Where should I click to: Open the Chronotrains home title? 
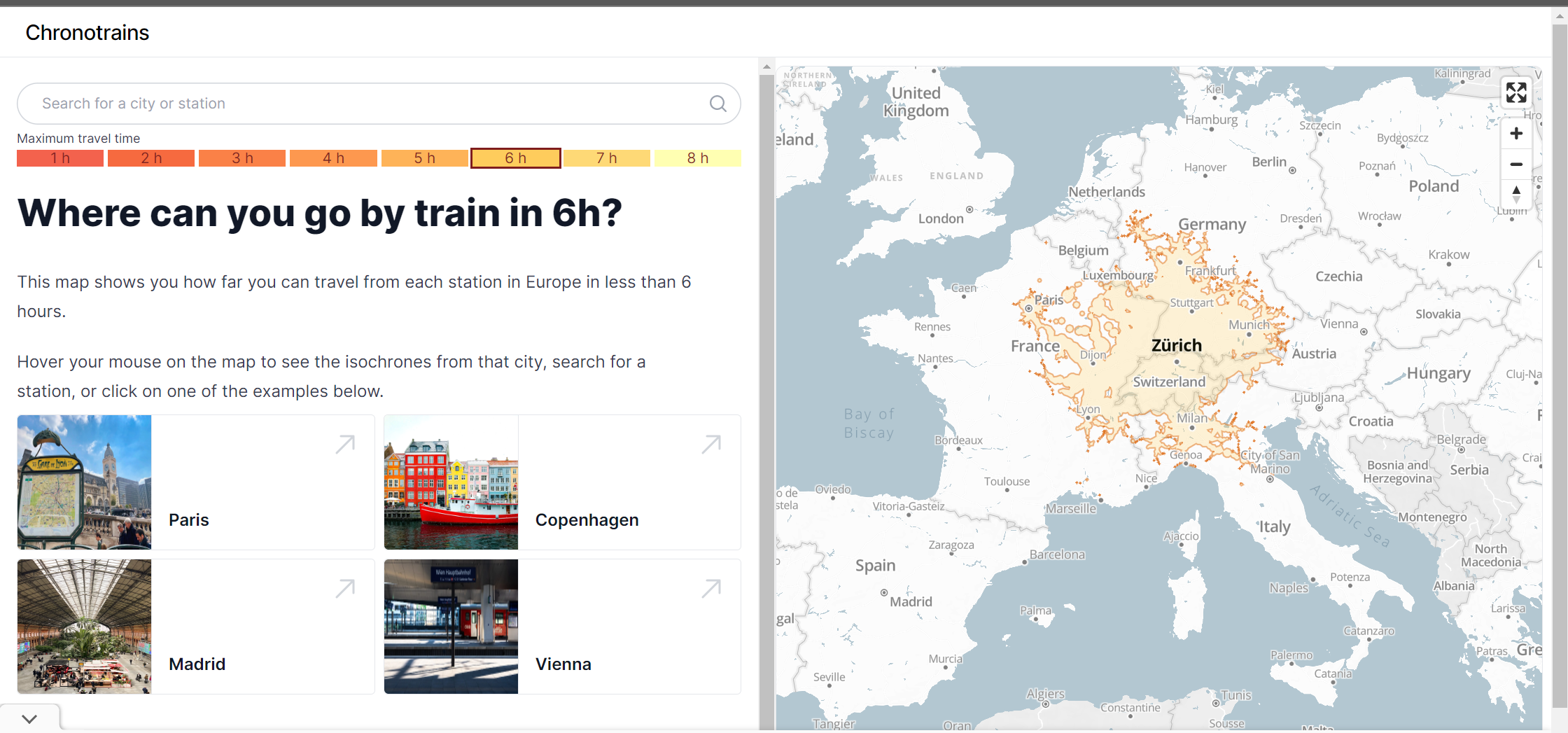coord(87,33)
